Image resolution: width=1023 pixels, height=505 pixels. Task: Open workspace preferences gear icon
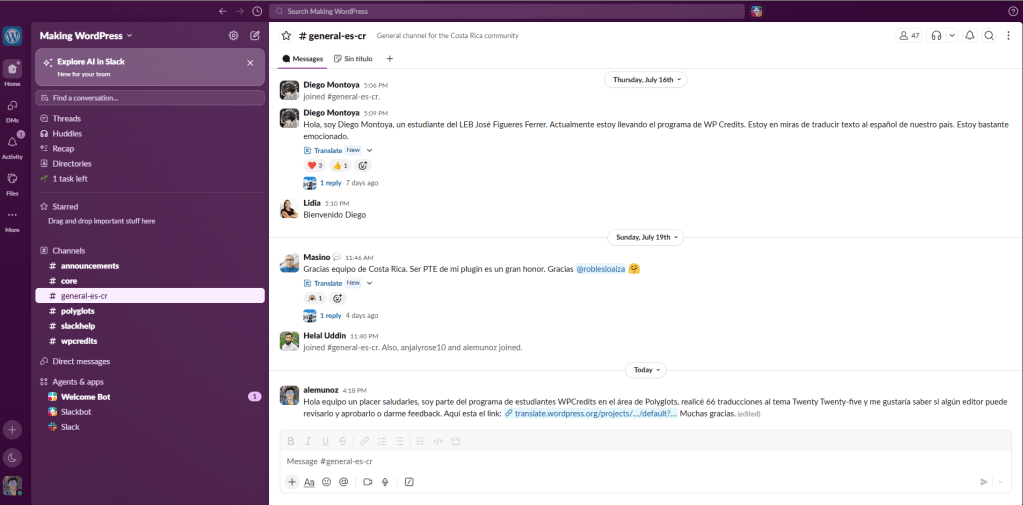pyautogui.click(x=234, y=36)
